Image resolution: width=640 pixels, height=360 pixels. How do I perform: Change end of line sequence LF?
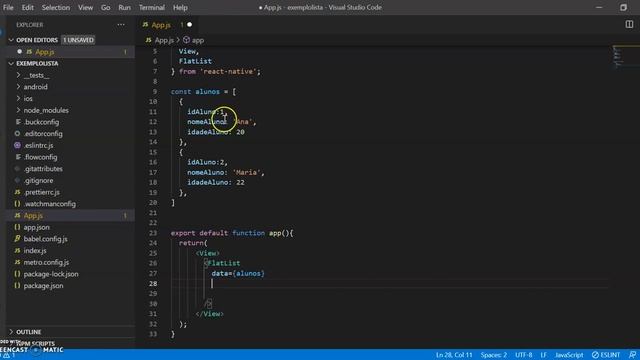[x=543, y=355]
